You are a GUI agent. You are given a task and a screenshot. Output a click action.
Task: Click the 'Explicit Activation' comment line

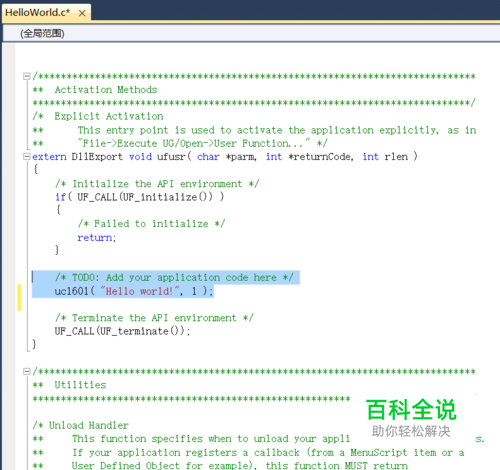(109, 116)
